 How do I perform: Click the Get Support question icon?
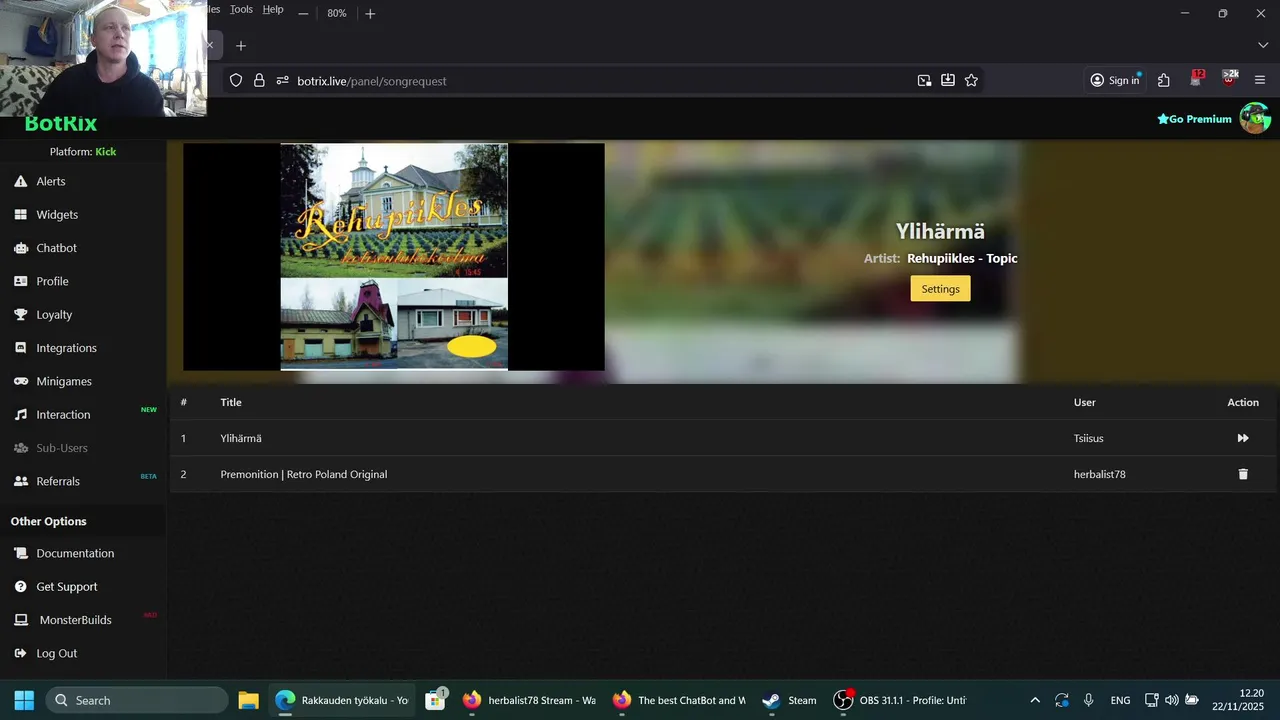point(20,587)
